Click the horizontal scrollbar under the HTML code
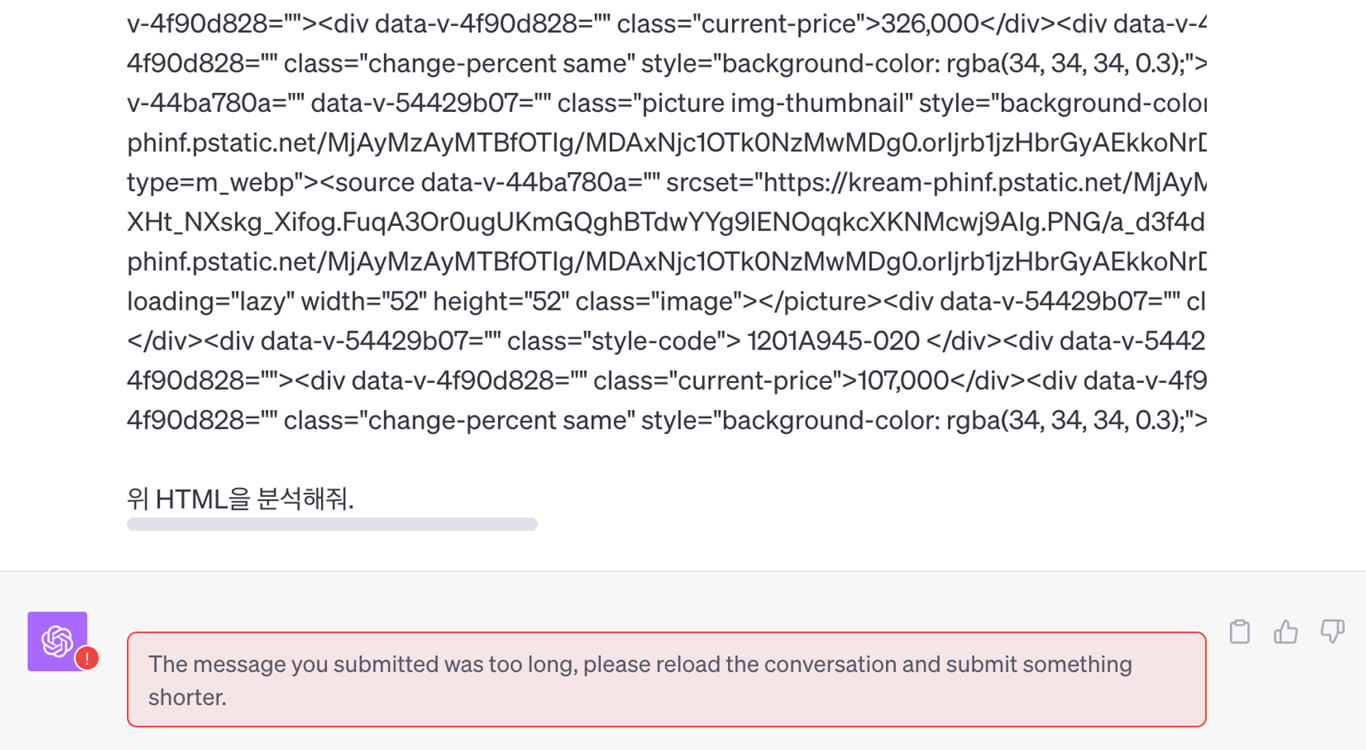1366x750 pixels. [x=332, y=524]
